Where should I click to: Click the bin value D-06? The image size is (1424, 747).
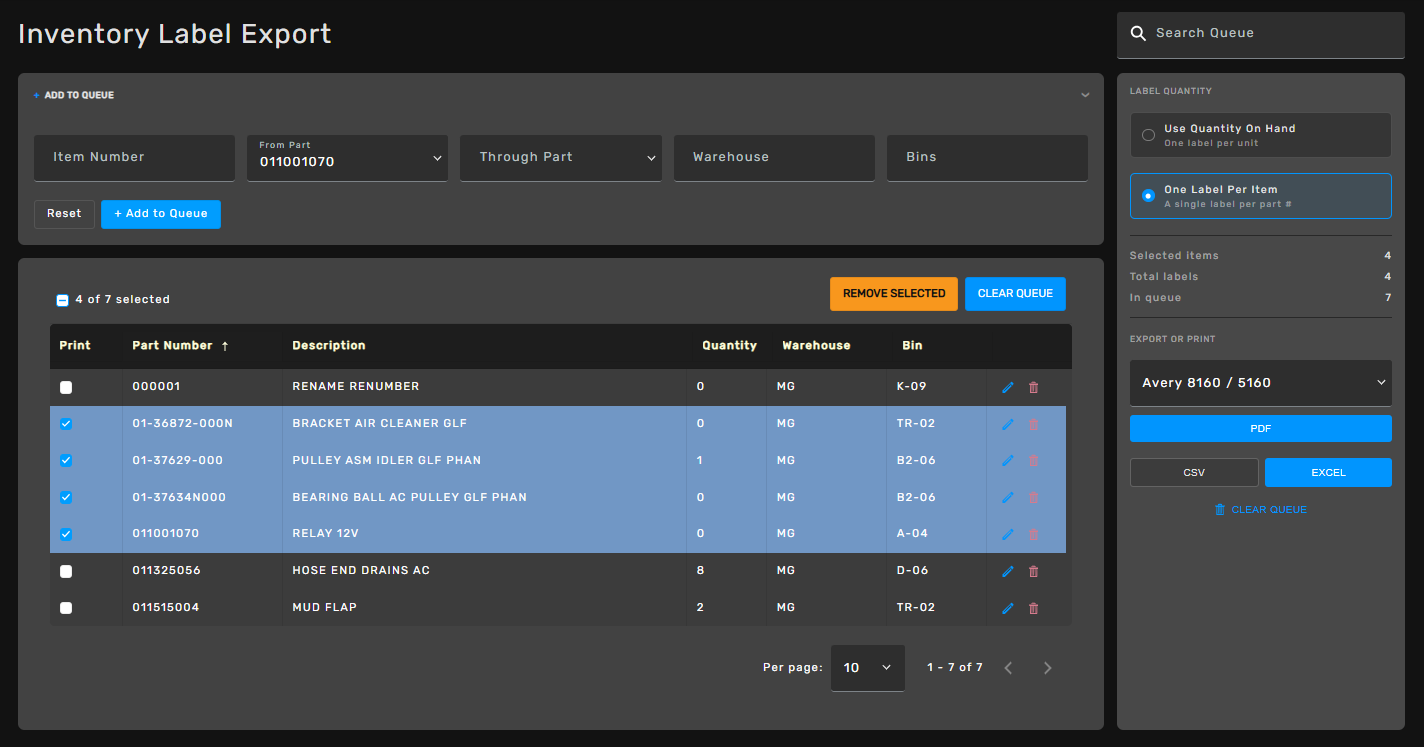click(x=913, y=571)
